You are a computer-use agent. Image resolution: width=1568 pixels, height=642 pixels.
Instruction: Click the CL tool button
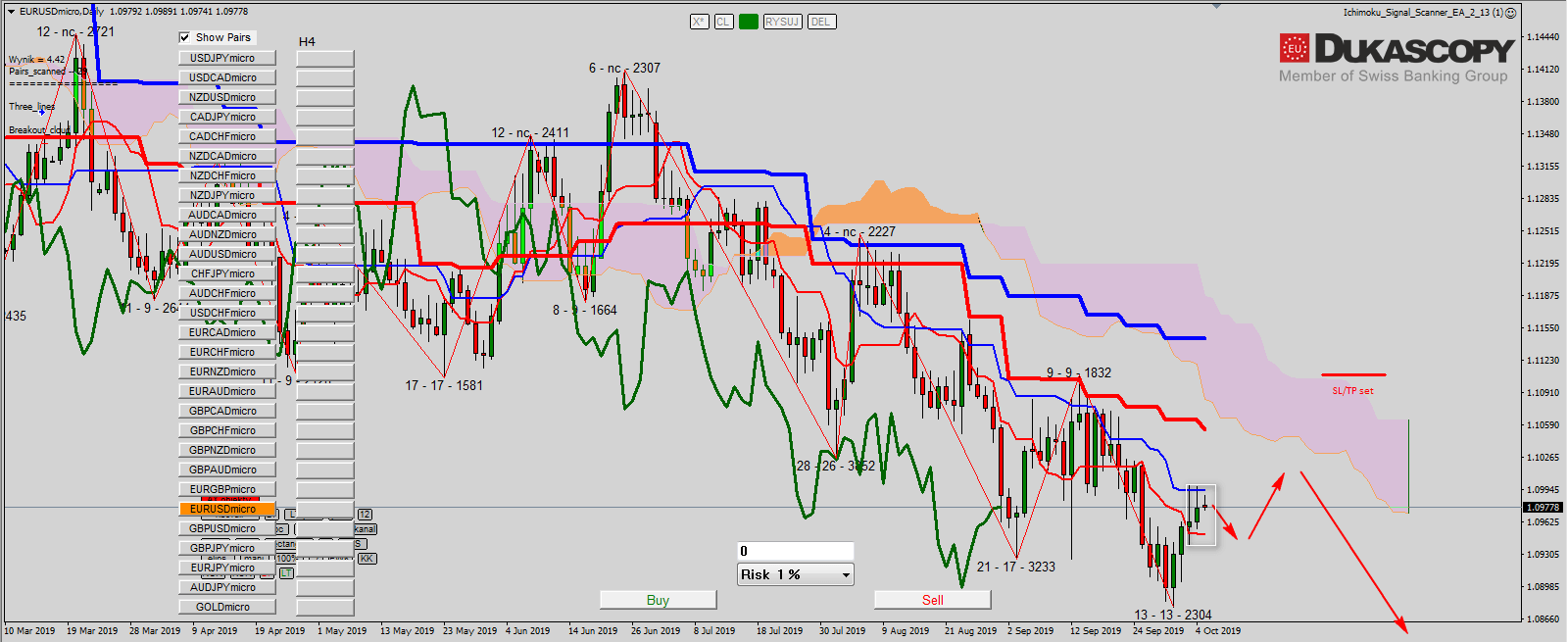(723, 22)
